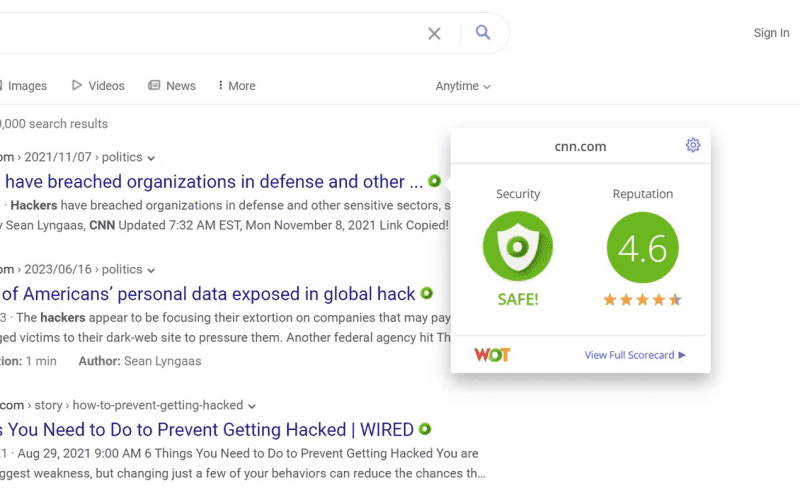This screenshot has width=800, height=500.
Task: Switch to the News tab
Action: click(172, 86)
